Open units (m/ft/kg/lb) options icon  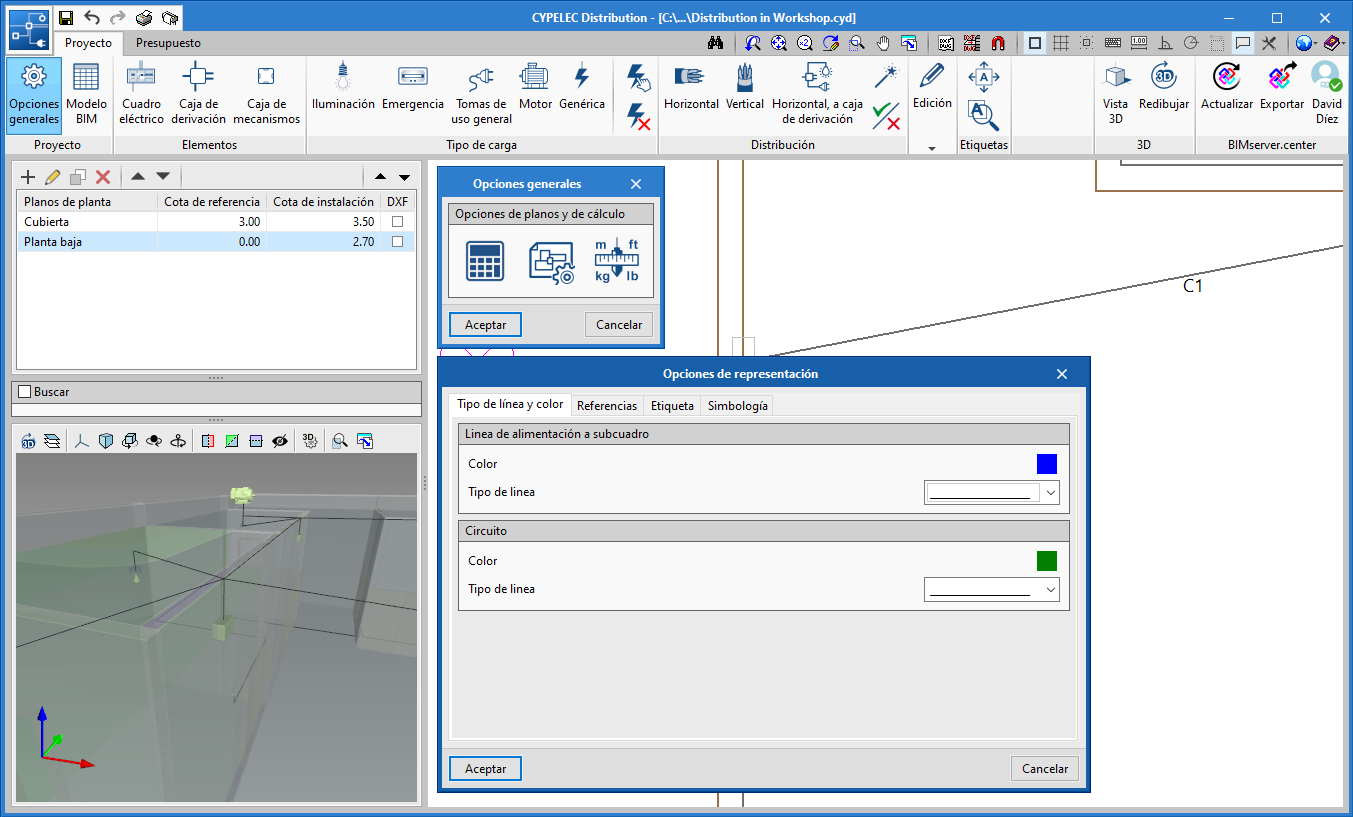(x=617, y=261)
